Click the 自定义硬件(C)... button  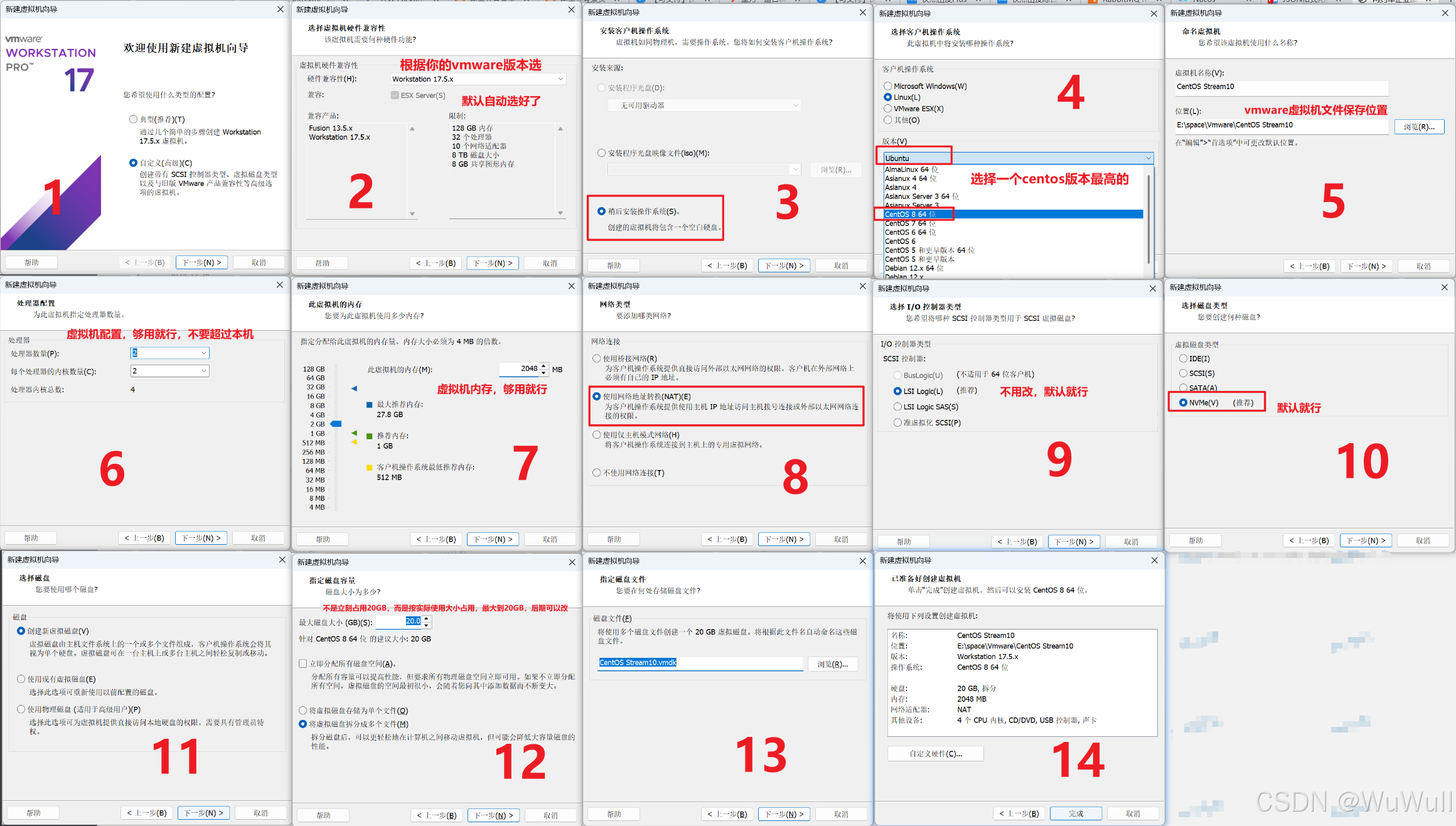pyautogui.click(x=935, y=754)
